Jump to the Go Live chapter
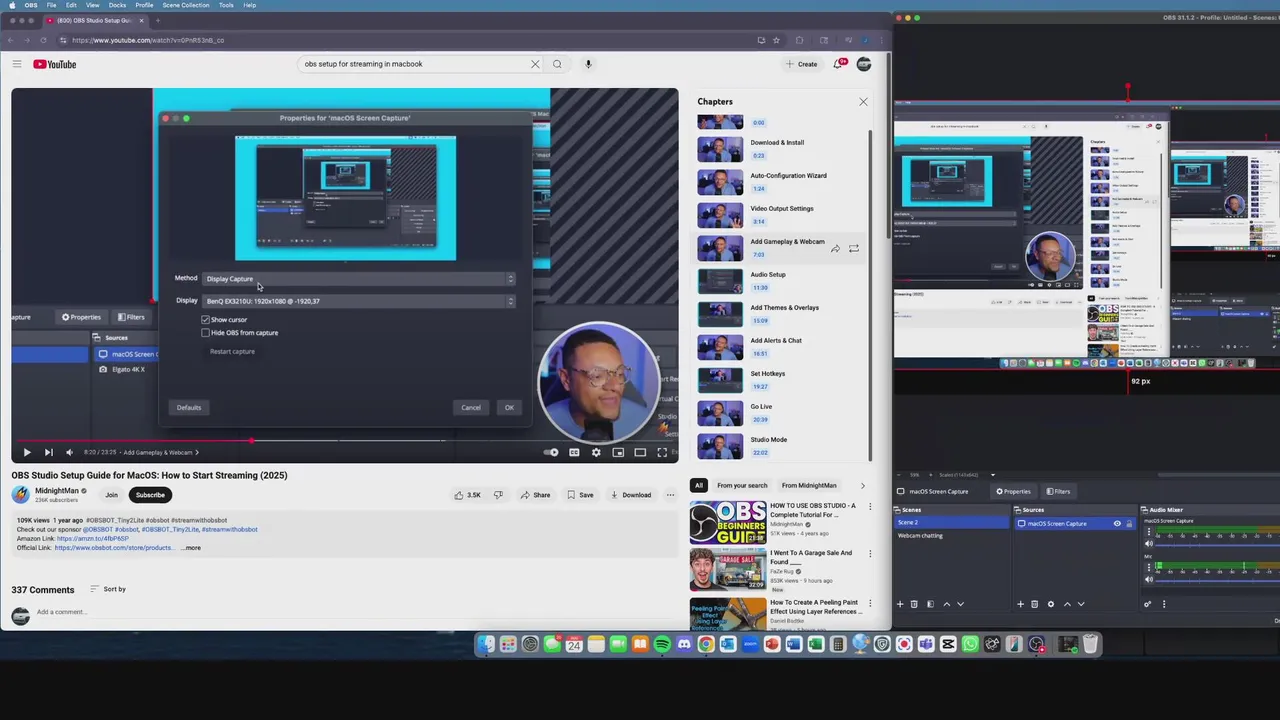Screen dimensions: 1280x720 777,412
